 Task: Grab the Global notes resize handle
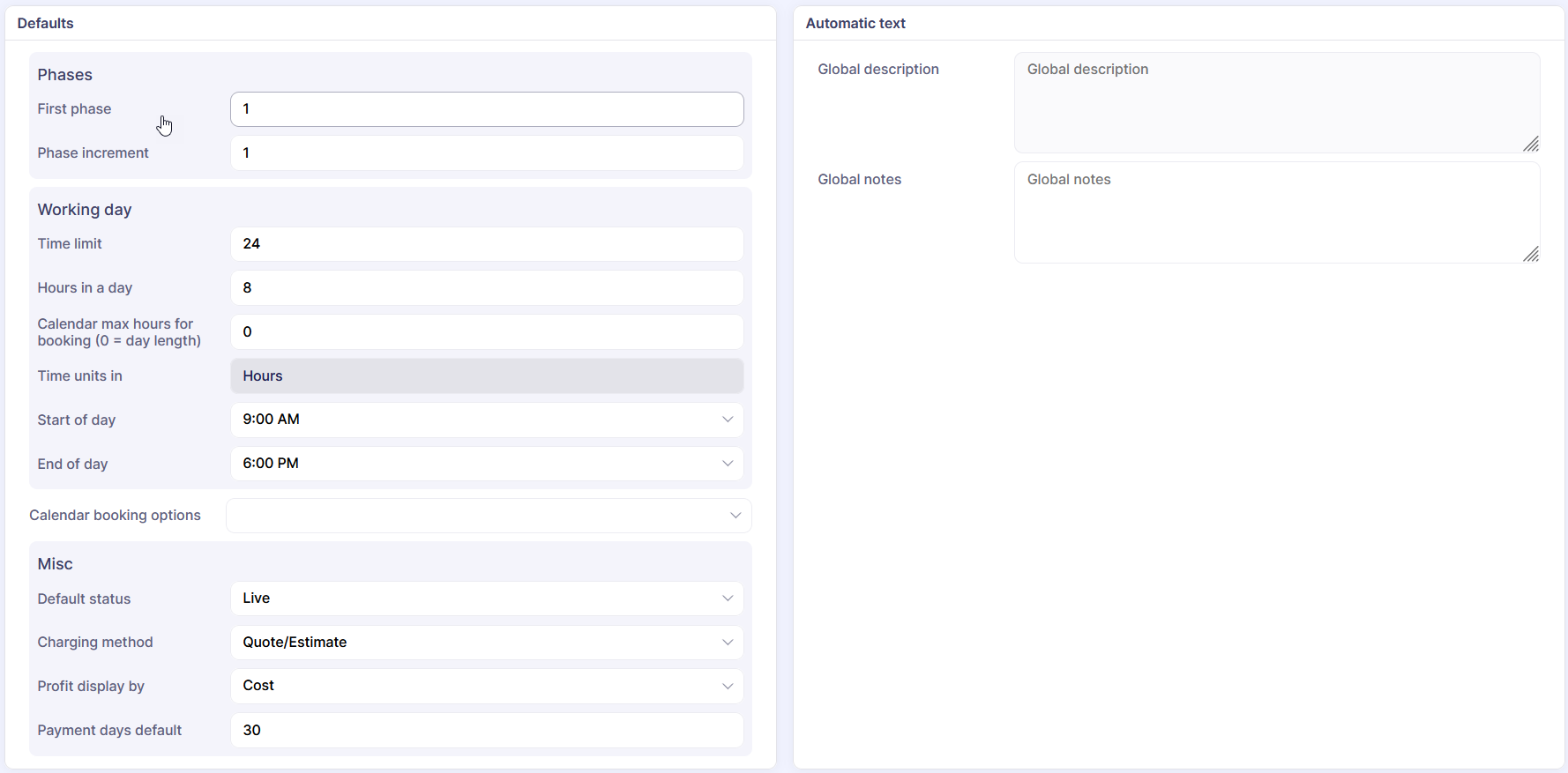point(1531,254)
